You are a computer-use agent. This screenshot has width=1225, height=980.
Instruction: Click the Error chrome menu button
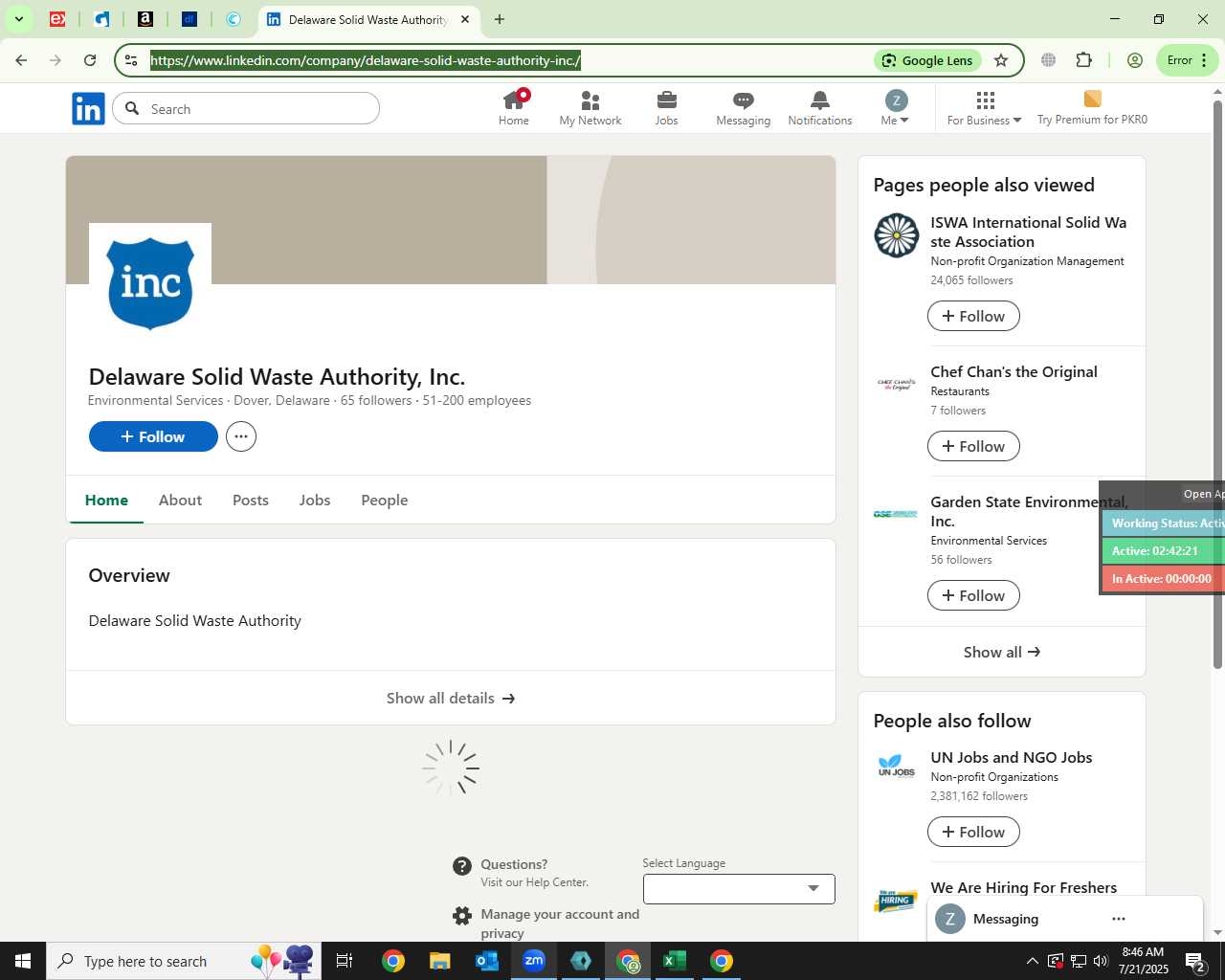pyautogui.click(x=1188, y=60)
